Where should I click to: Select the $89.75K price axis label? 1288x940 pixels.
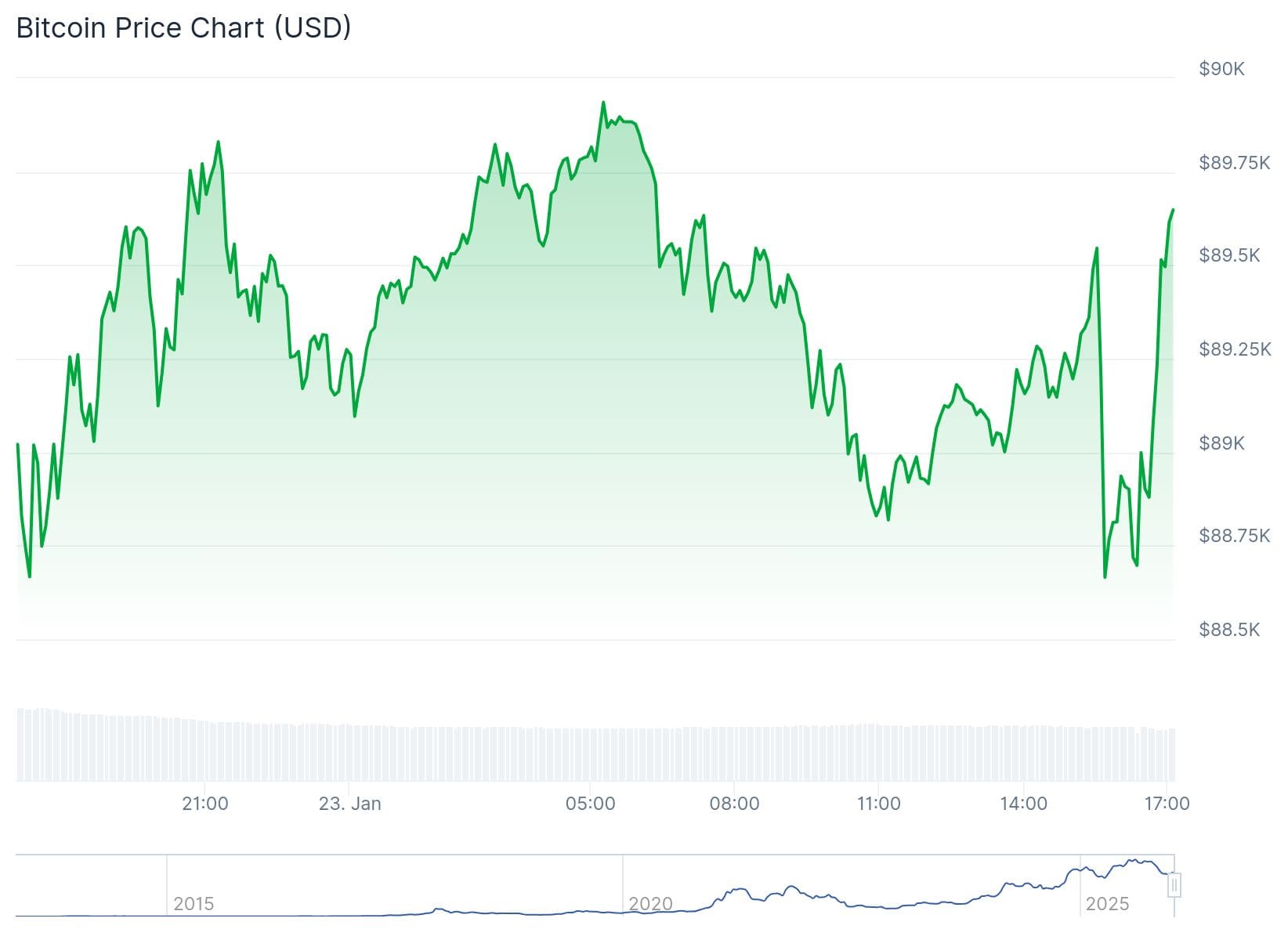[1234, 163]
